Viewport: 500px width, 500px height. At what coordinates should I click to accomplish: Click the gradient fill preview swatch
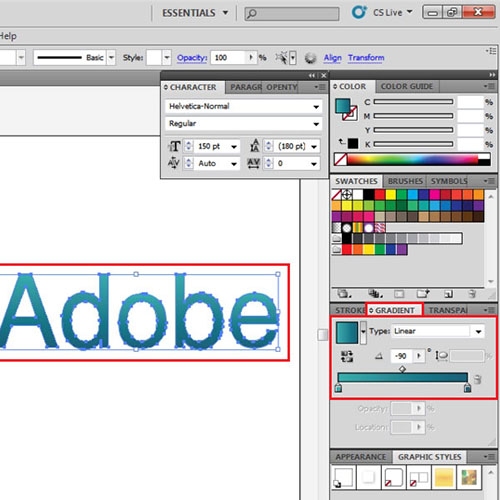347,332
